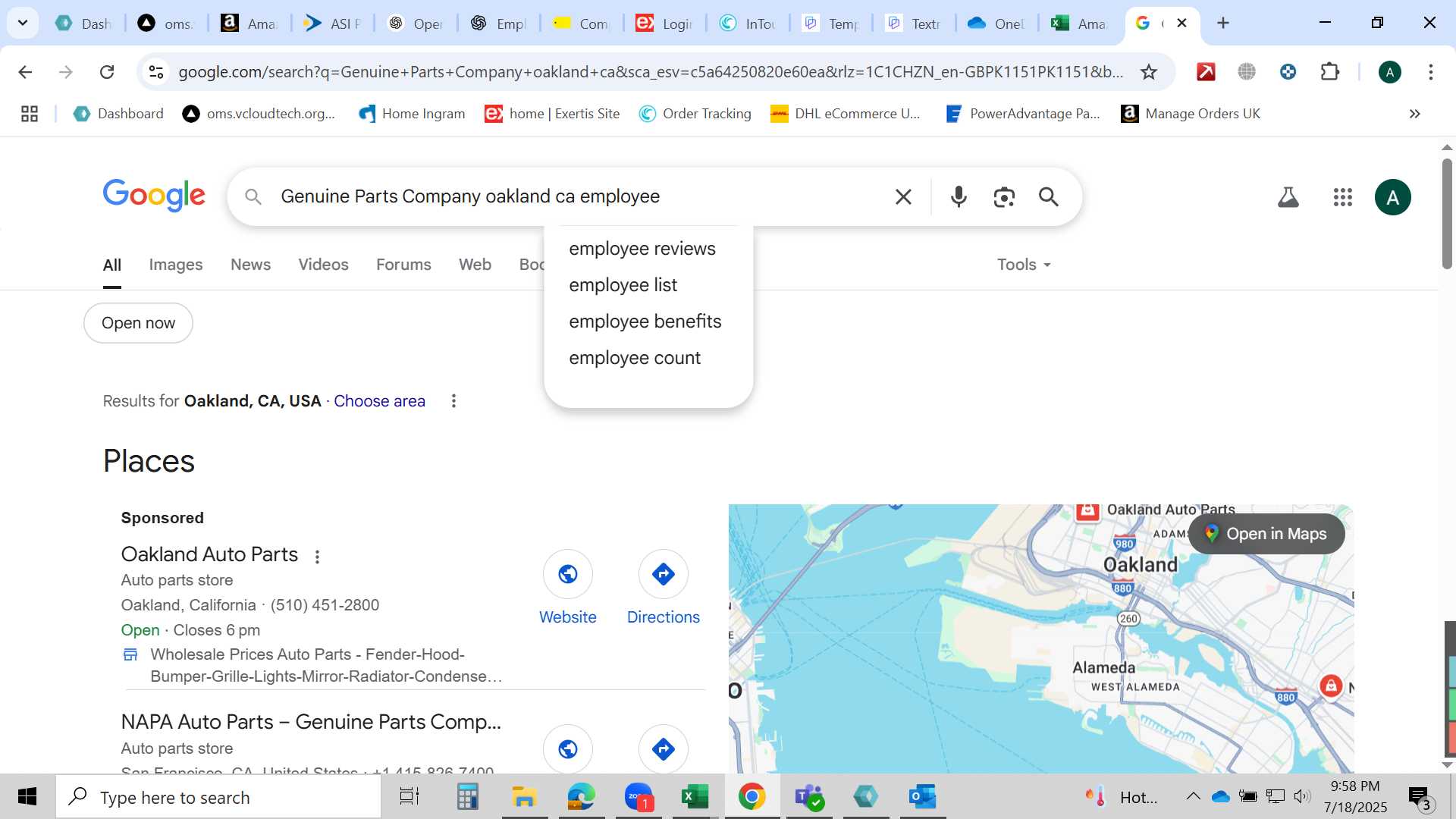This screenshot has width=1456, height=819.
Task: Open NAPA Auto Parts – Genuine Parts listing
Action: (x=311, y=722)
